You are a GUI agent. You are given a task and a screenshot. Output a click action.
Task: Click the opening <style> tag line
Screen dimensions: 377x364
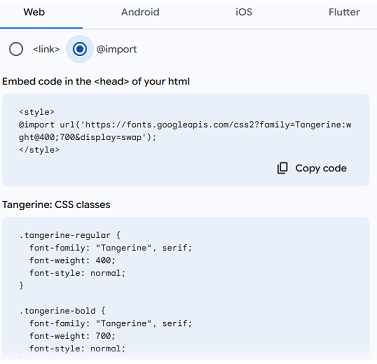tap(37, 112)
